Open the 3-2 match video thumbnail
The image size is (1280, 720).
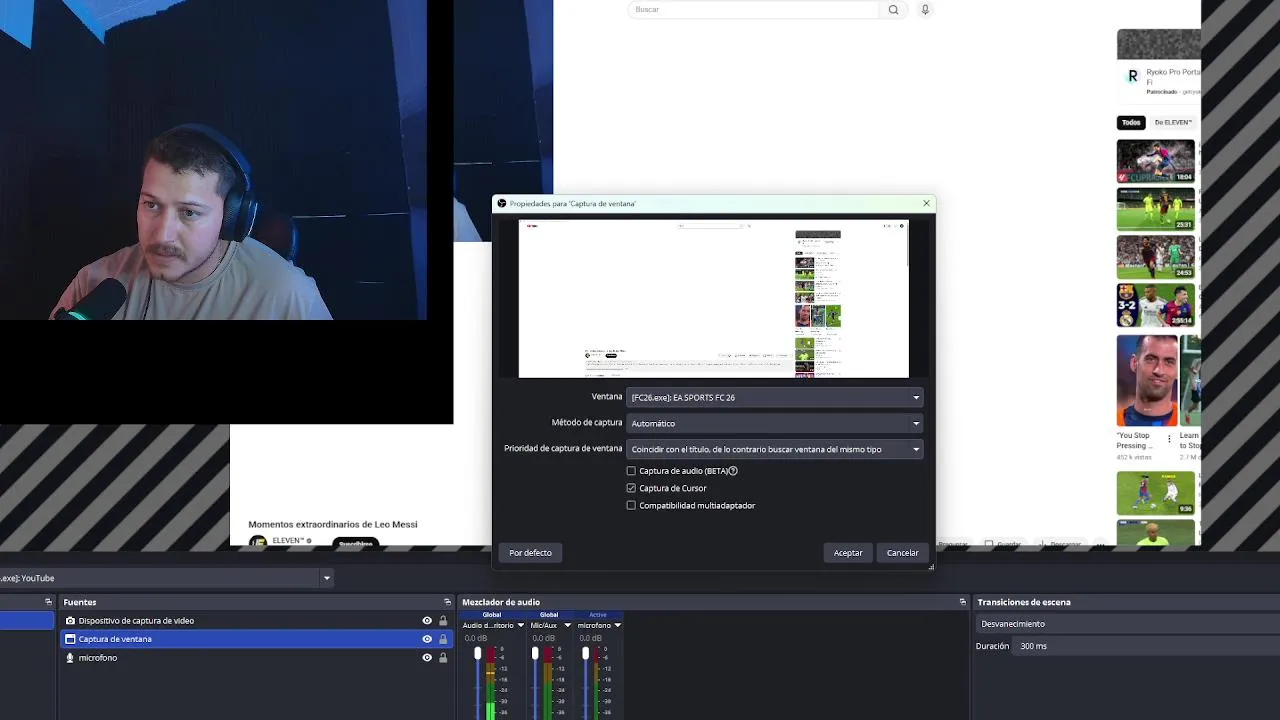(1155, 305)
